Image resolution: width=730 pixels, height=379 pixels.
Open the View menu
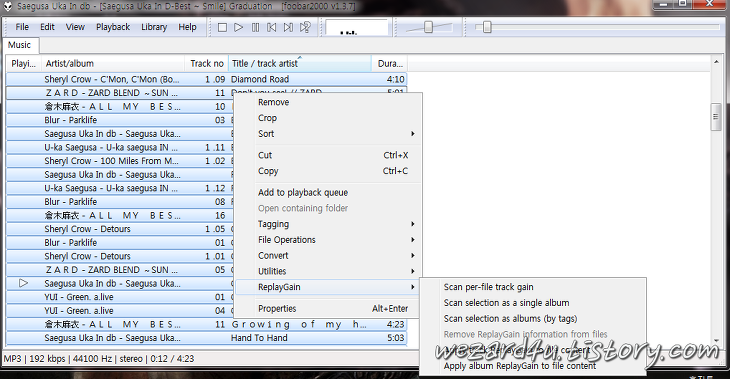(75, 27)
